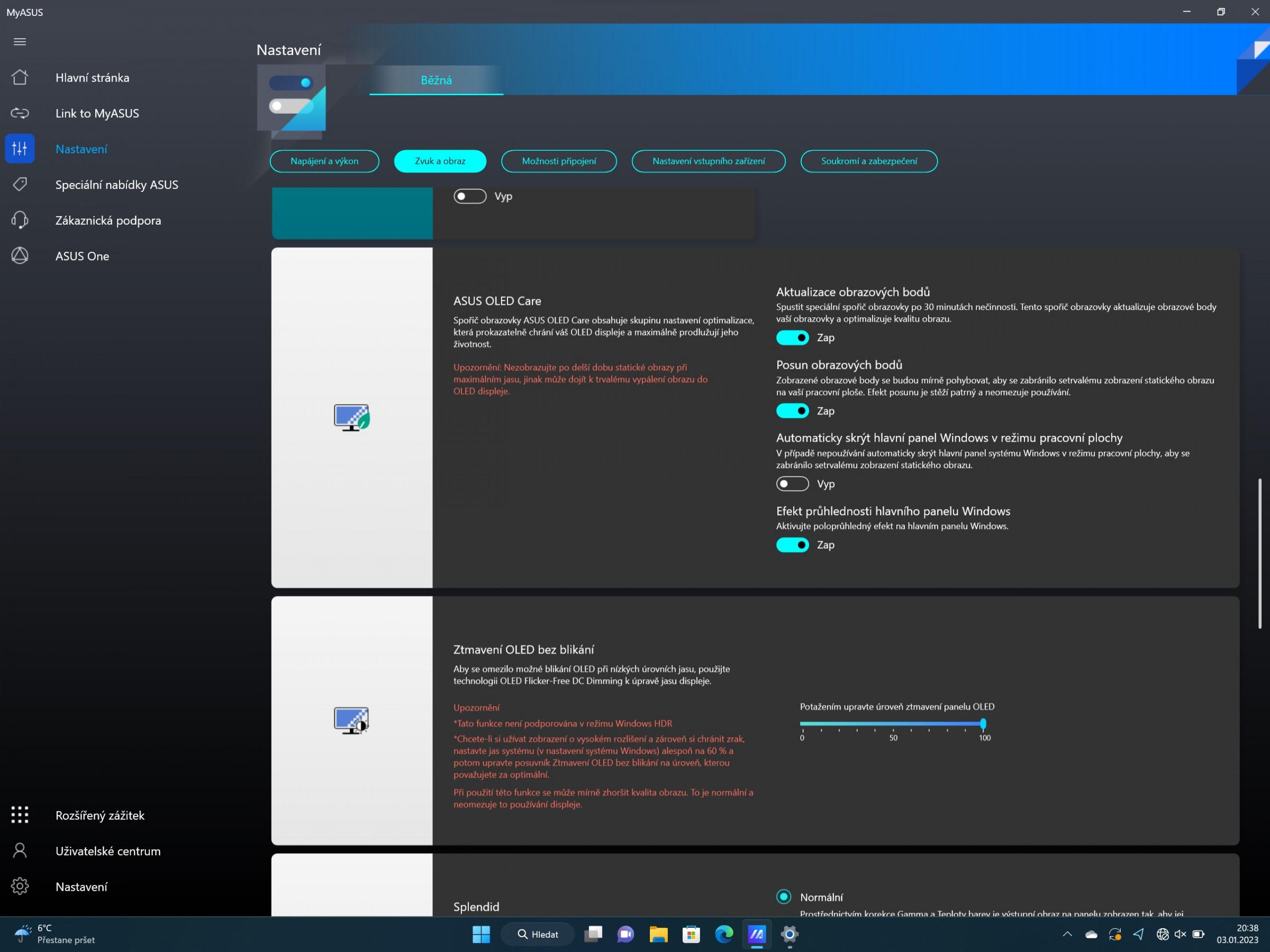The width and height of the screenshot is (1270, 952).
Task: Click battery tray icon
Action: [x=1198, y=934]
